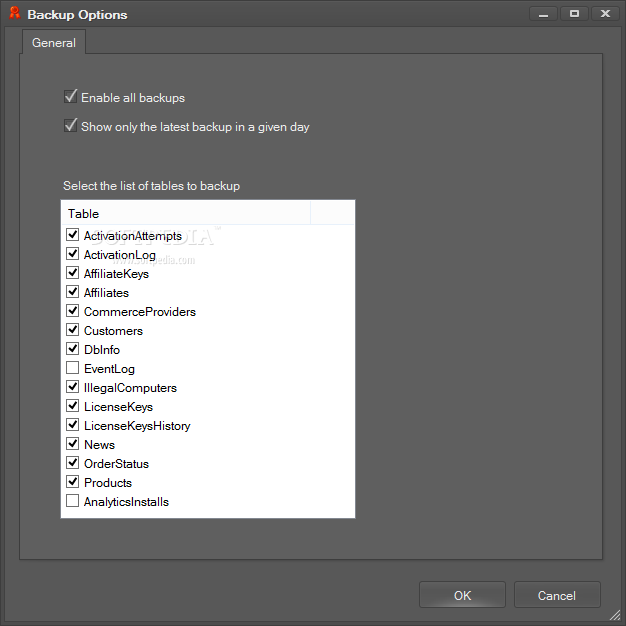Viewport: 626px width, 626px height.
Task: Uncheck the Affiliates table checkbox
Action: coord(72,292)
